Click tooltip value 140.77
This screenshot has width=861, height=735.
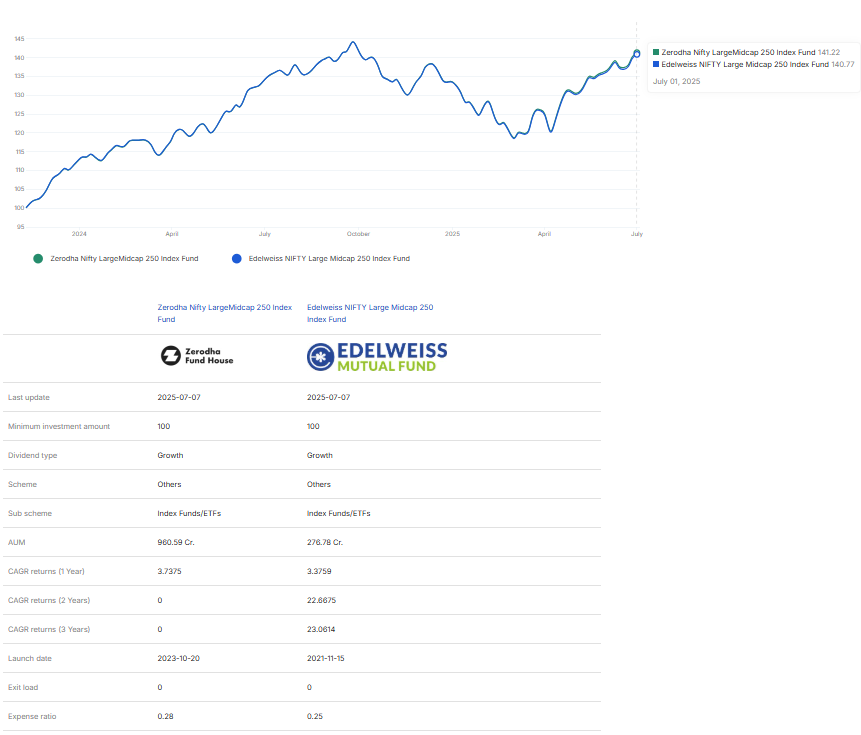[842, 64]
